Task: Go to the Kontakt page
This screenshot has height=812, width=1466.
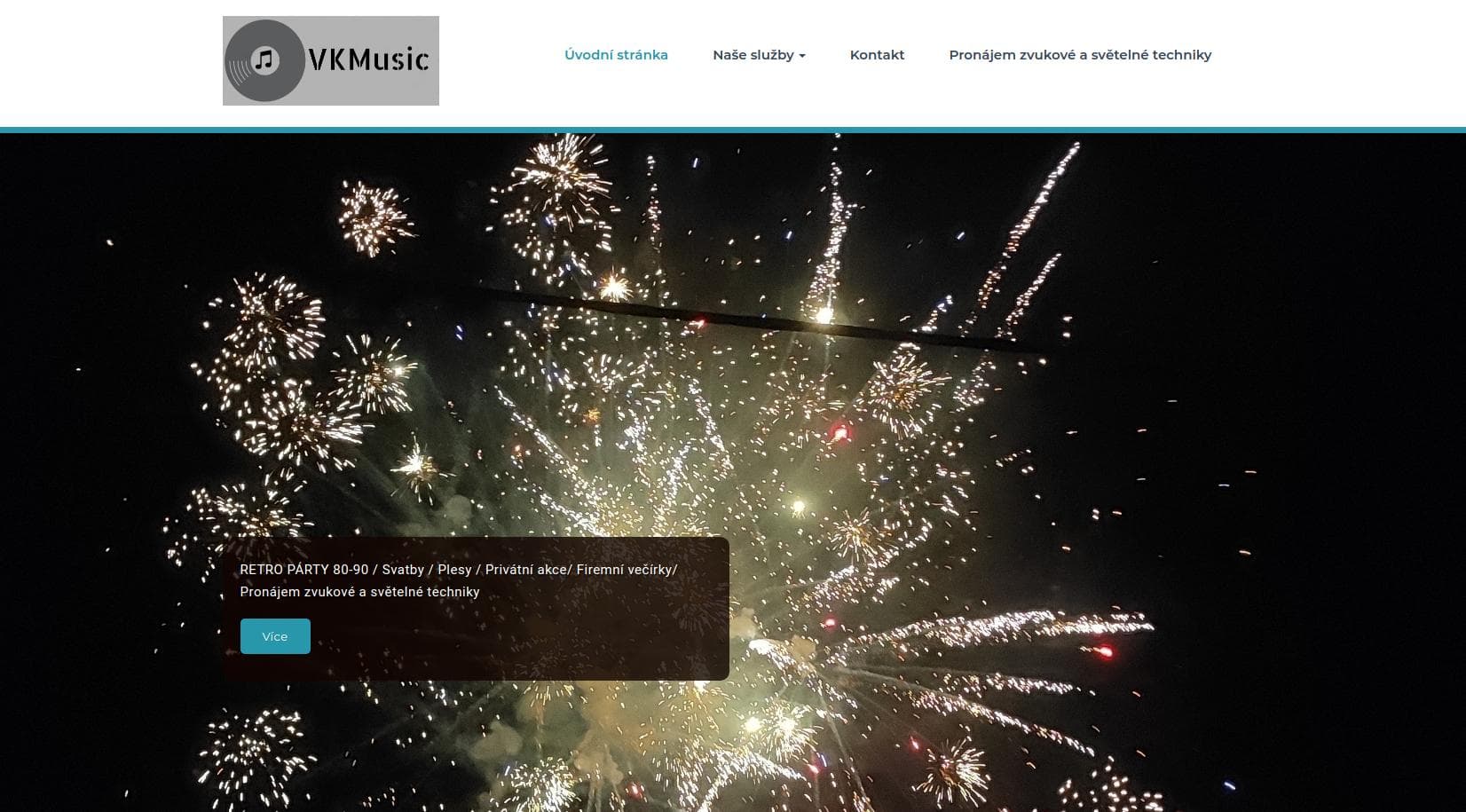Action: [x=877, y=55]
